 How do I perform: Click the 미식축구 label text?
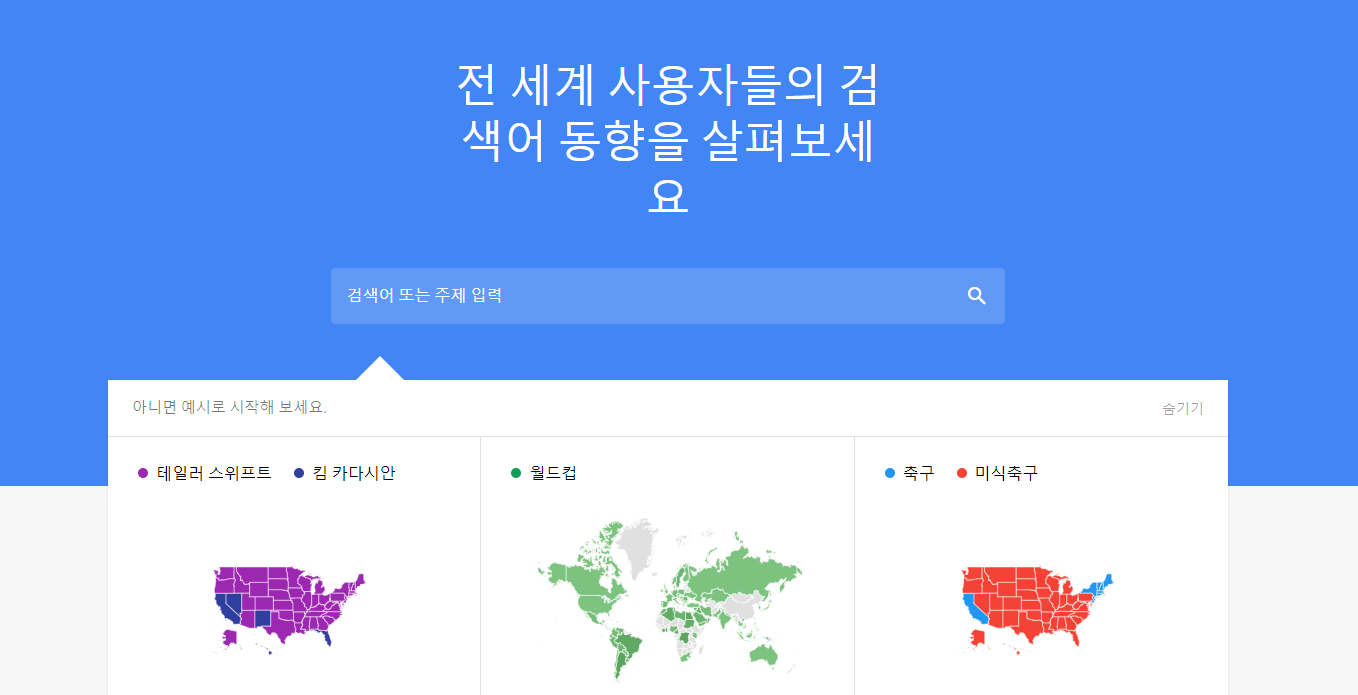click(1005, 473)
